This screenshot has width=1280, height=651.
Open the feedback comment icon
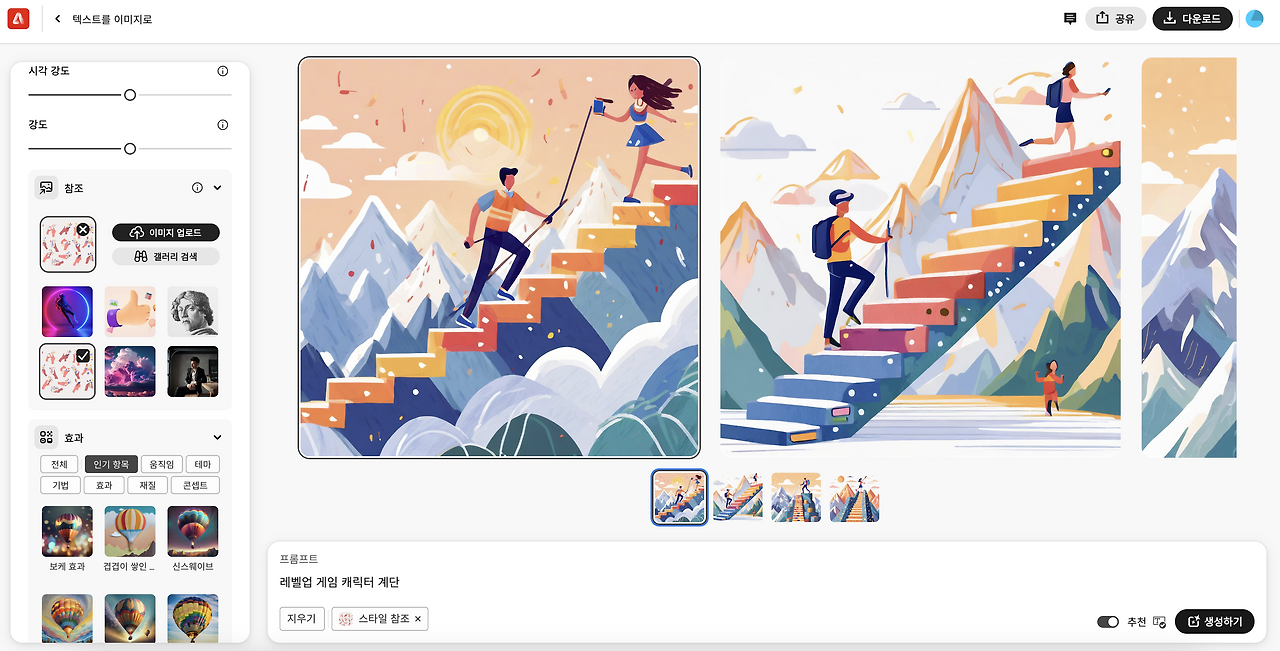tap(1070, 18)
